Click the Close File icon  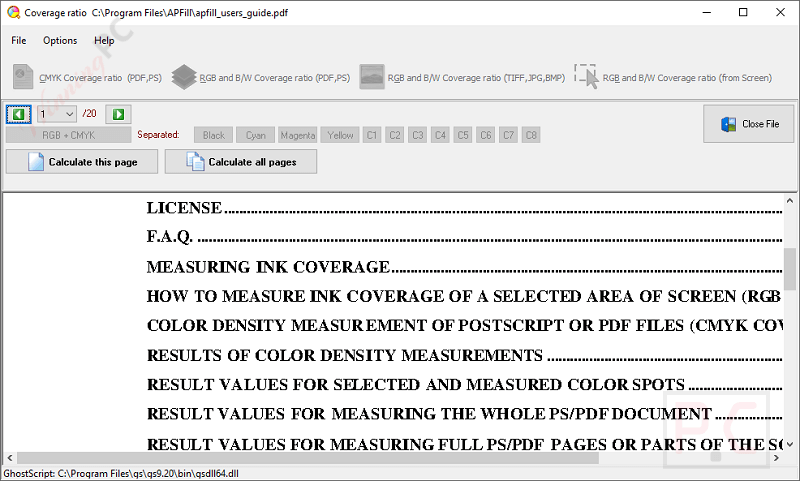pos(728,124)
